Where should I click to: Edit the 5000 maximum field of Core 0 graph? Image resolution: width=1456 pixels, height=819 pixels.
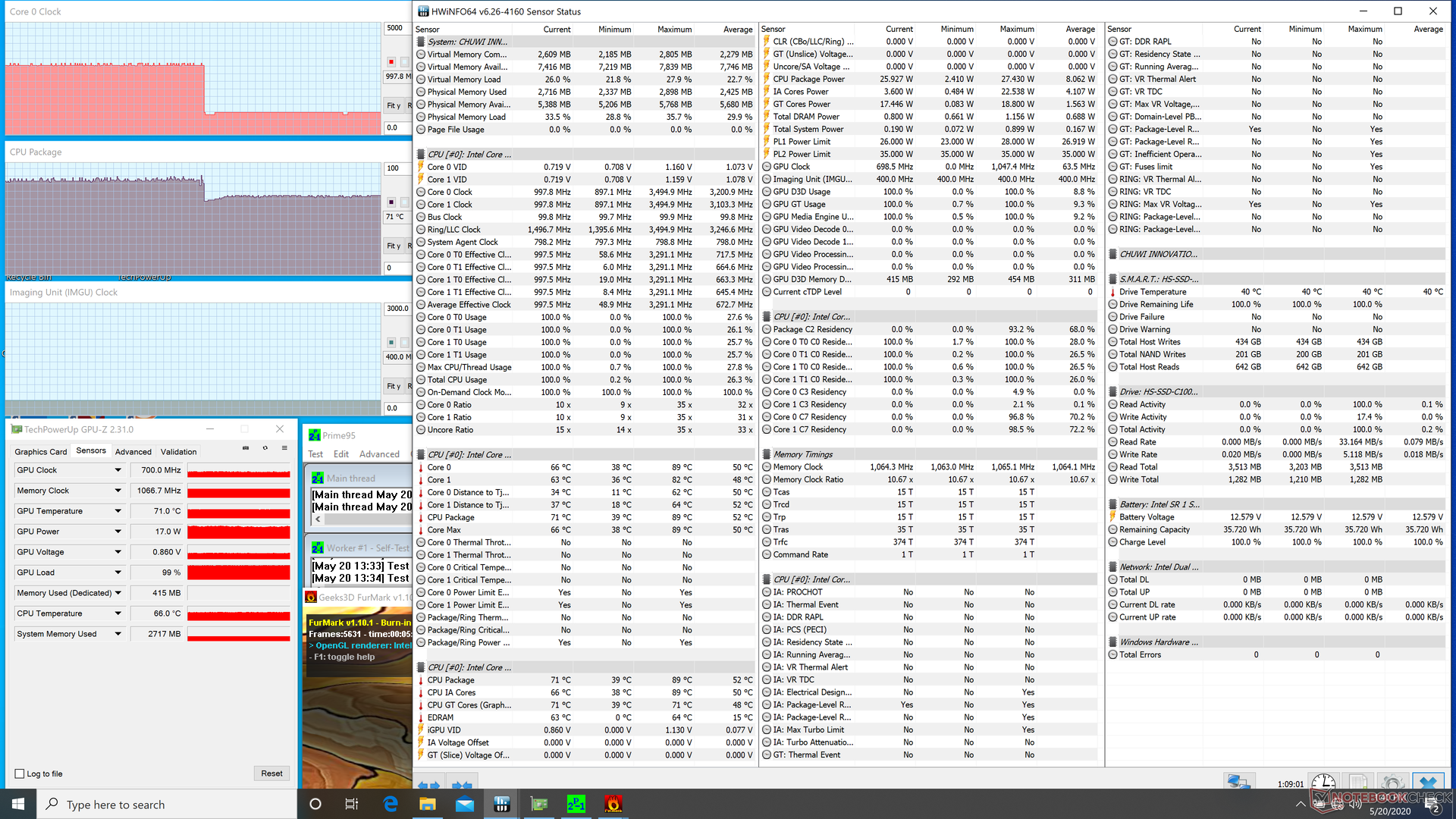click(x=397, y=28)
